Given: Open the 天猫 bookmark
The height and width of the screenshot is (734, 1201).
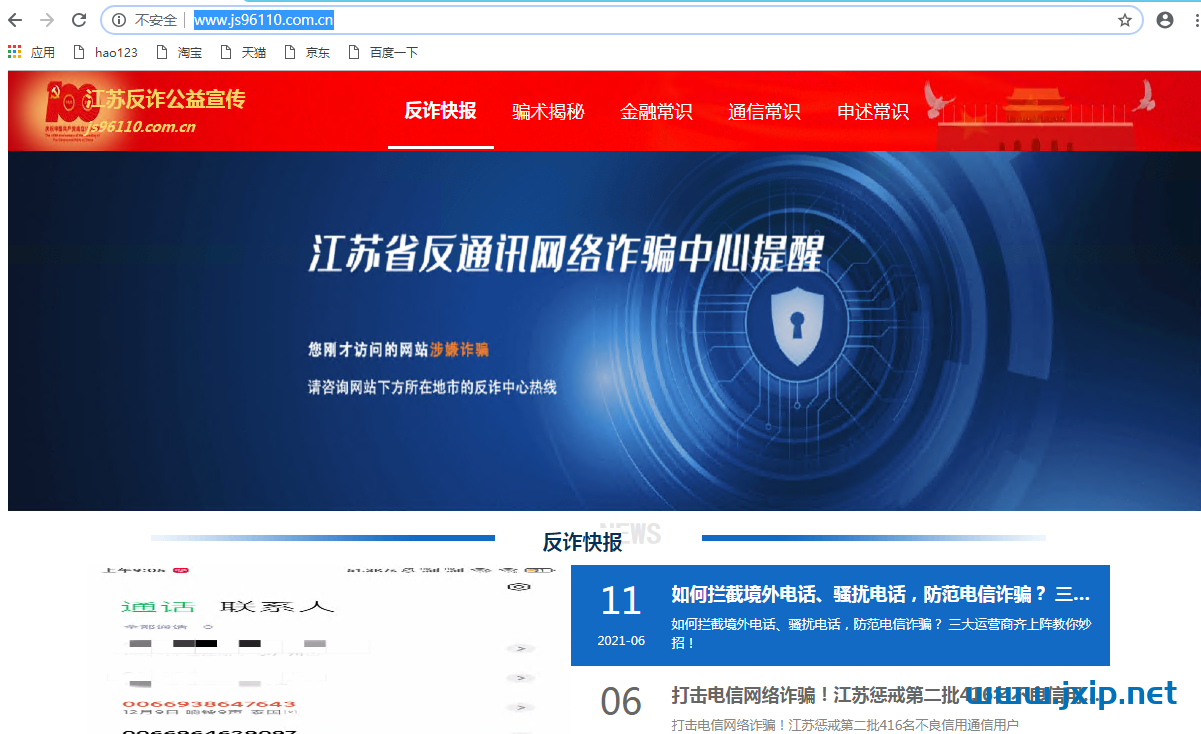Looking at the screenshot, I should pyautogui.click(x=243, y=52).
